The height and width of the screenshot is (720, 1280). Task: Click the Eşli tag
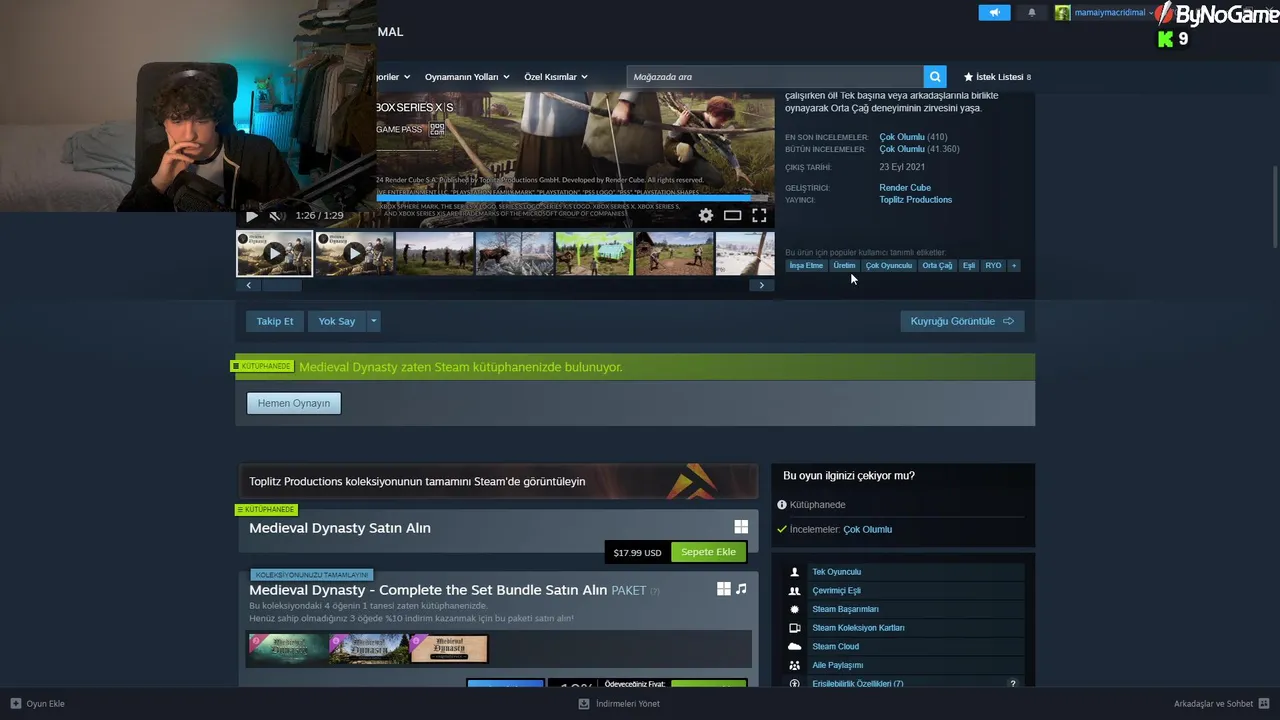(x=969, y=265)
